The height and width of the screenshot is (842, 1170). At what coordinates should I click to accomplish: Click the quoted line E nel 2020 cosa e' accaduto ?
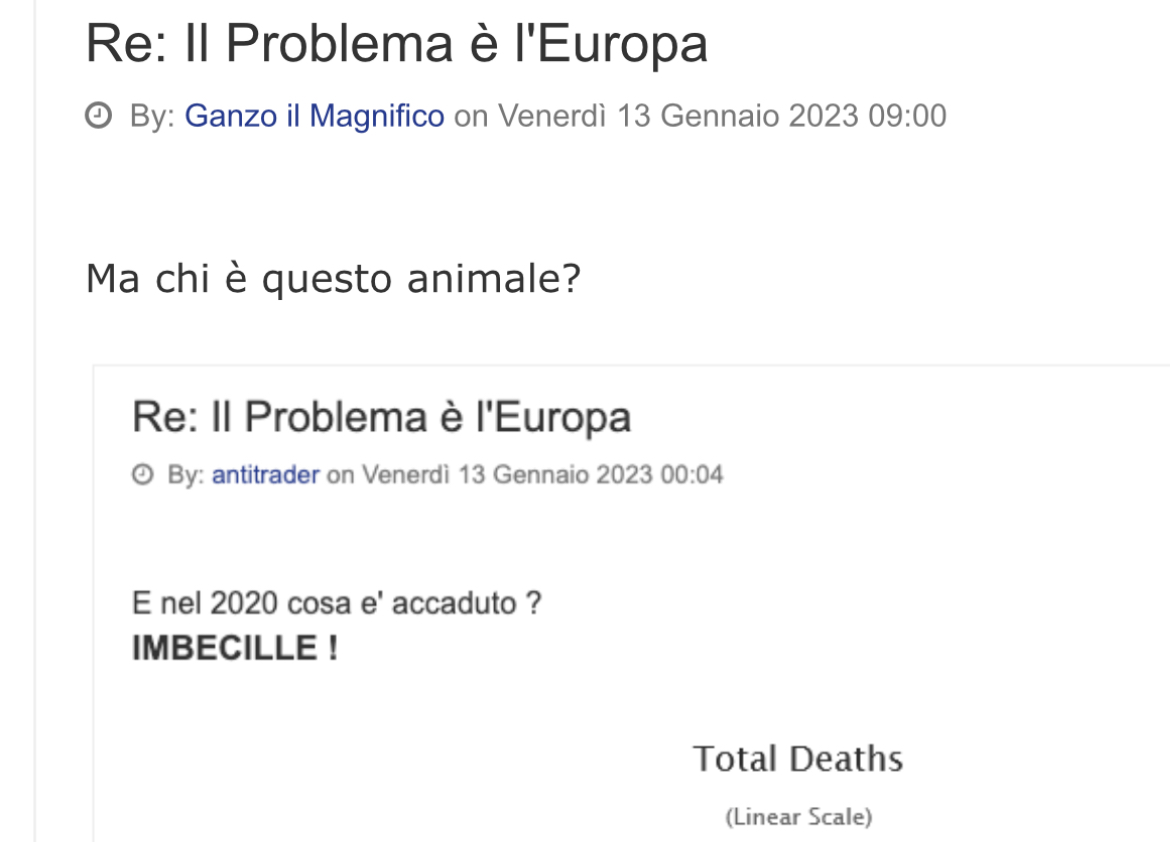click(x=337, y=603)
